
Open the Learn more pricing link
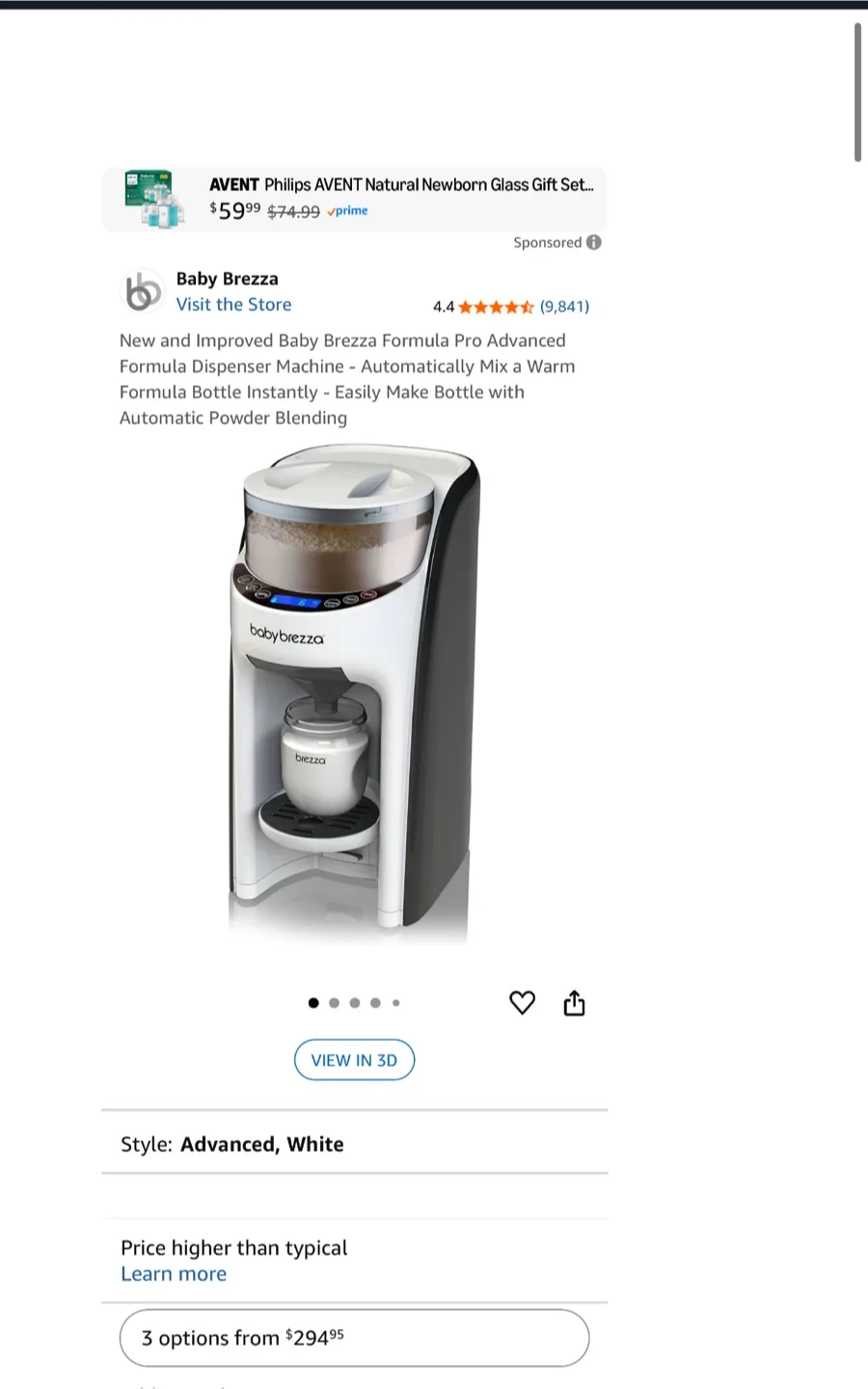(x=174, y=1274)
